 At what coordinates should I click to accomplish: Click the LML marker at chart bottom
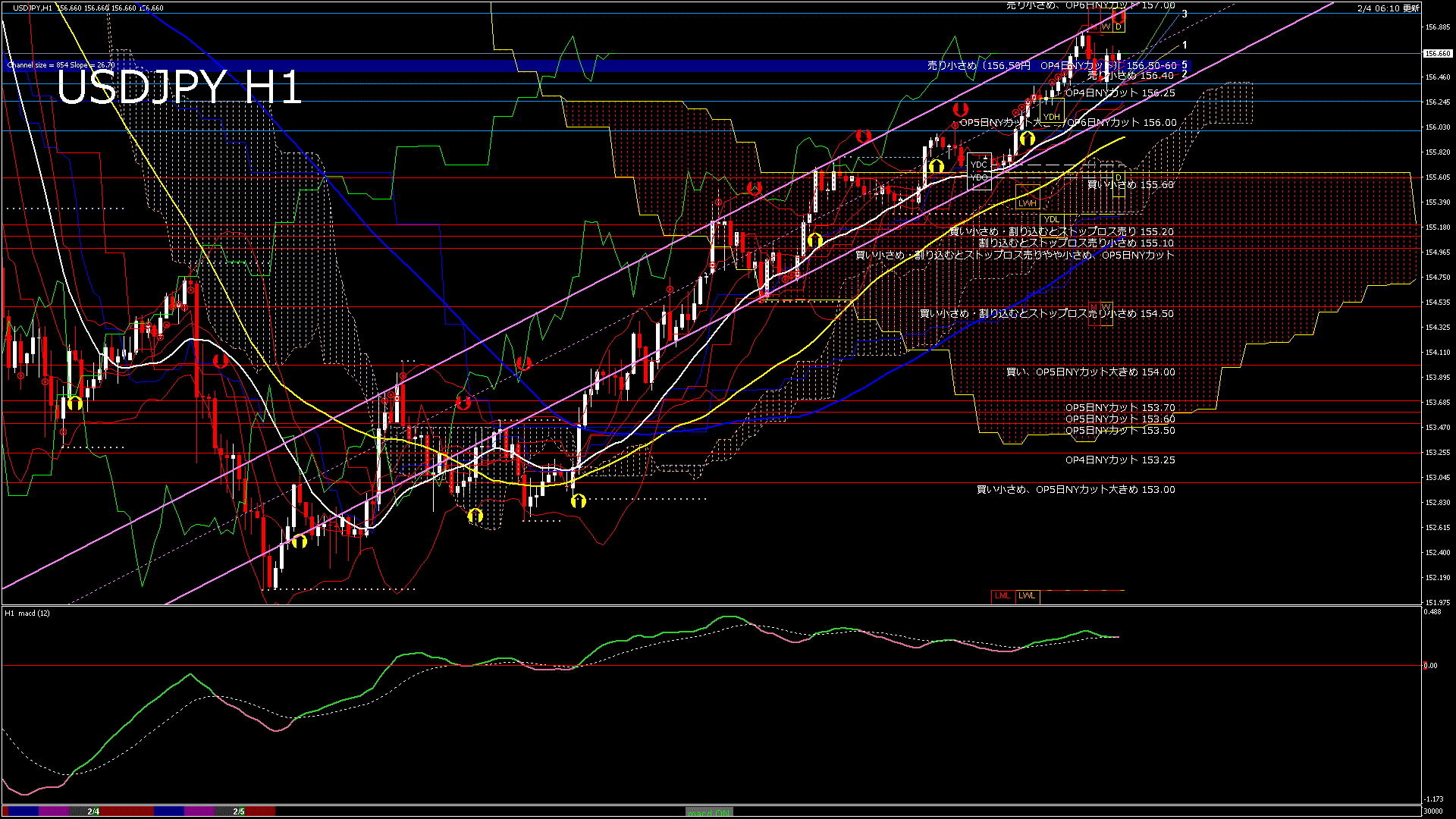click(x=1003, y=596)
